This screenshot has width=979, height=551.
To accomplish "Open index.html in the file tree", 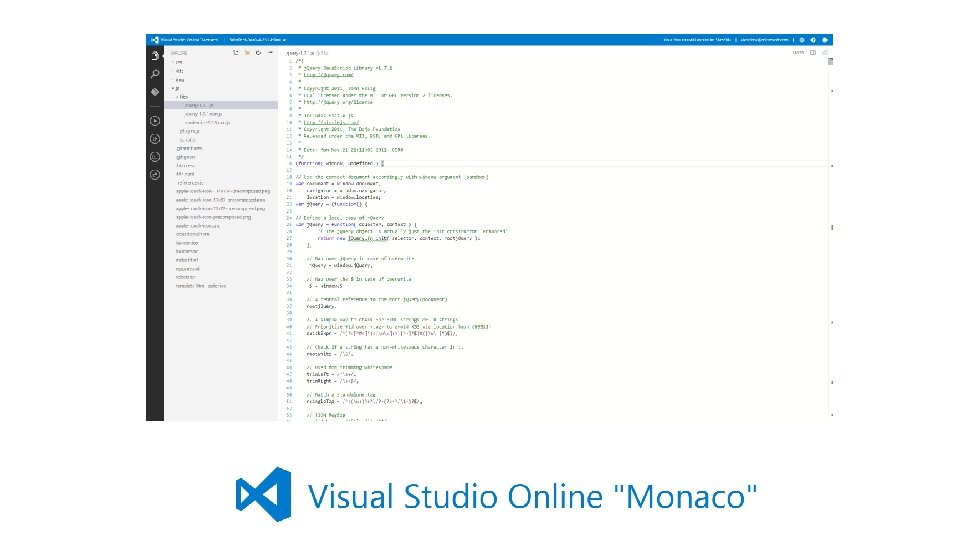I will (187, 260).
